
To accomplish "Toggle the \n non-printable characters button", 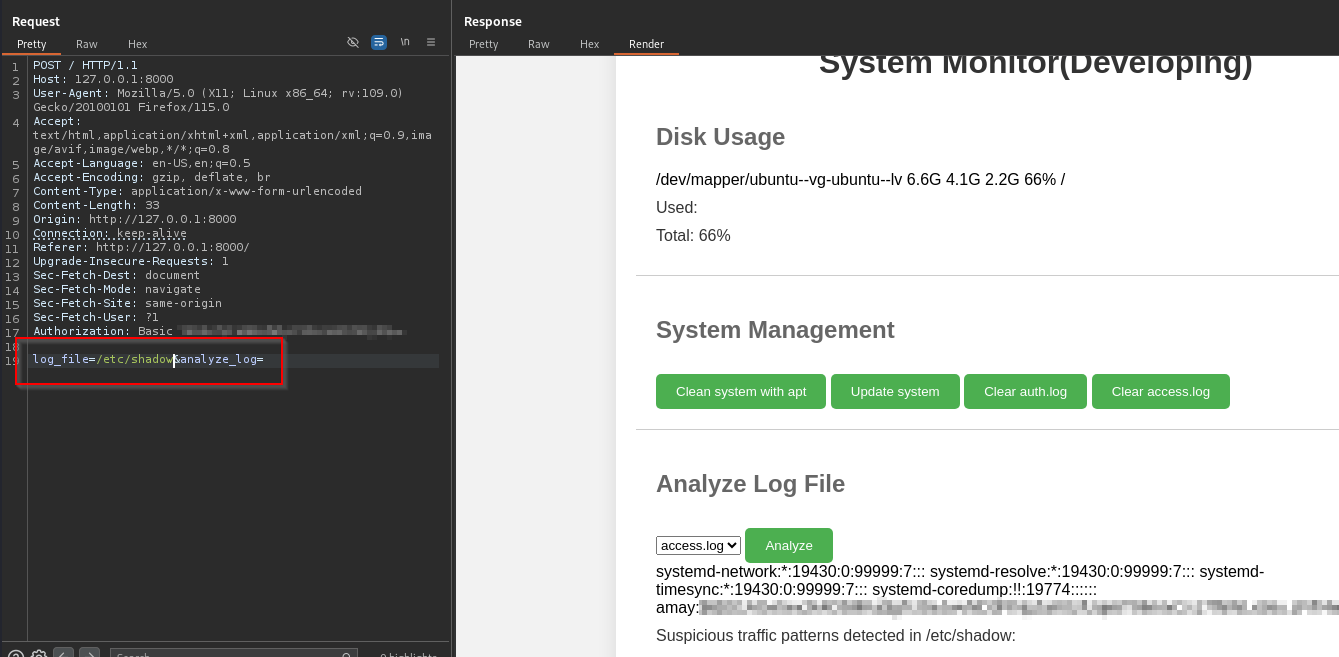I will click(x=405, y=42).
